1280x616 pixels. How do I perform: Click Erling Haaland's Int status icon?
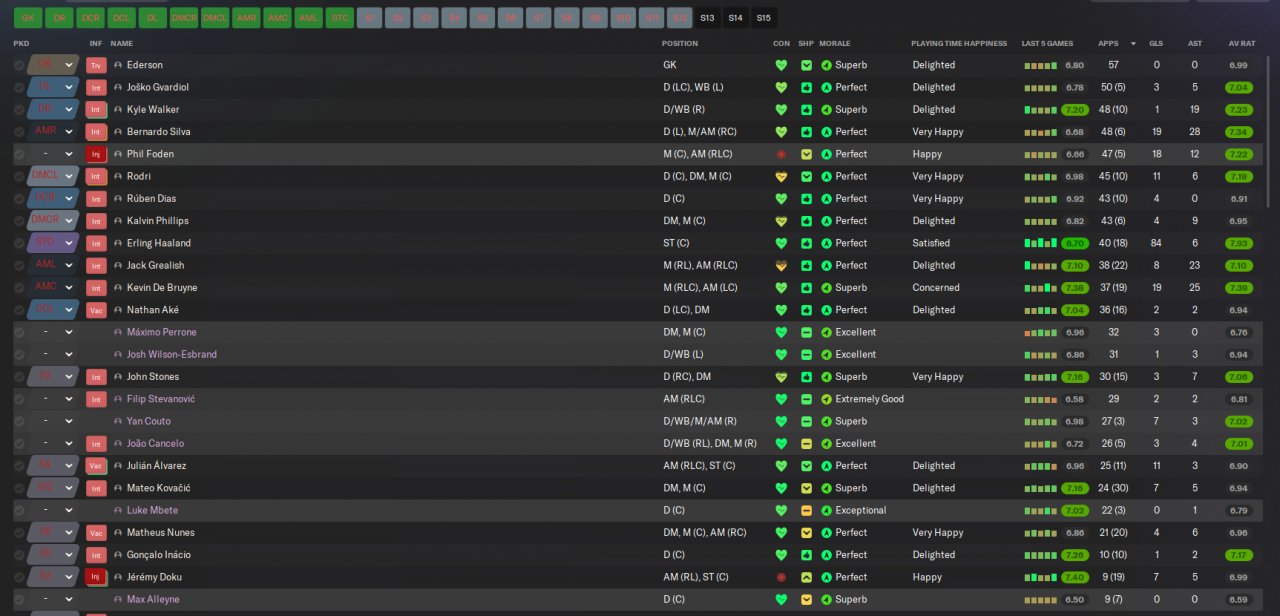(96, 243)
